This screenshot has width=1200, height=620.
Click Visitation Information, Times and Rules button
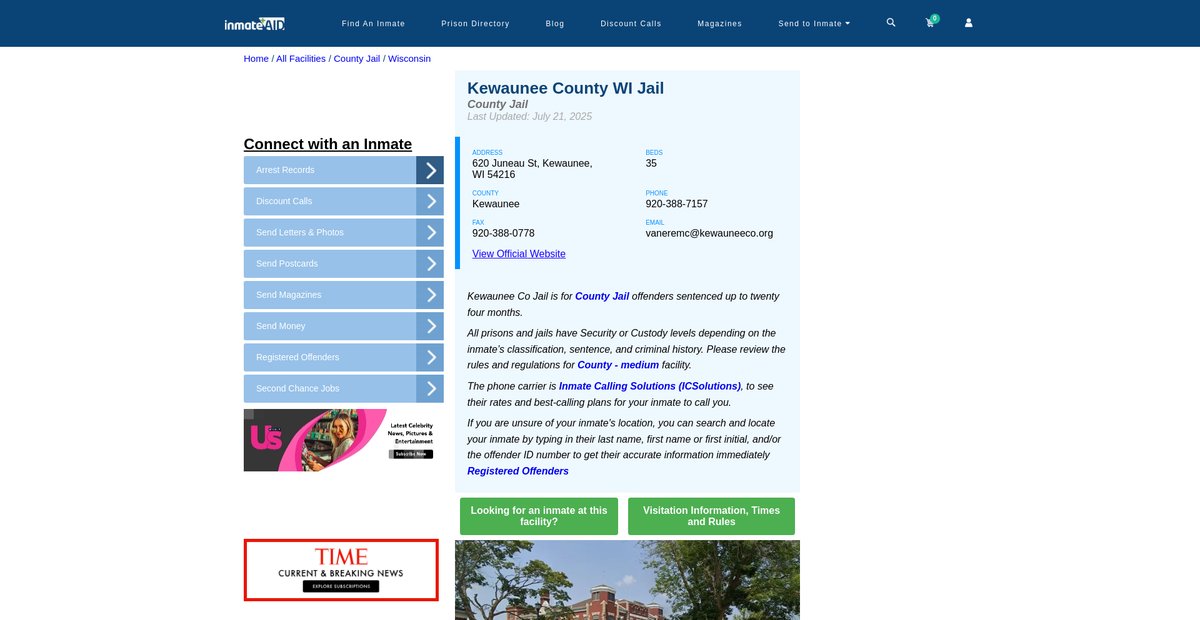[x=711, y=516]
